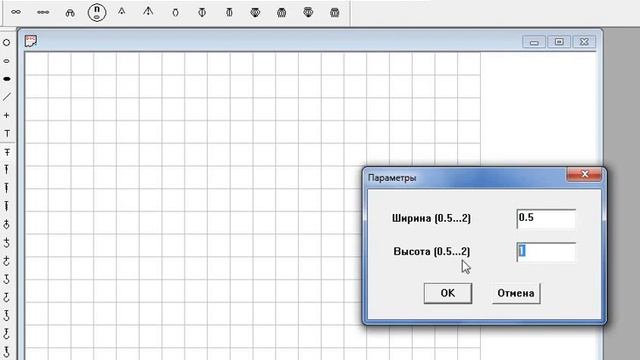Choose the larger three-leg decrease triangle symbol

pyautogui.click(x=148, y=11)
